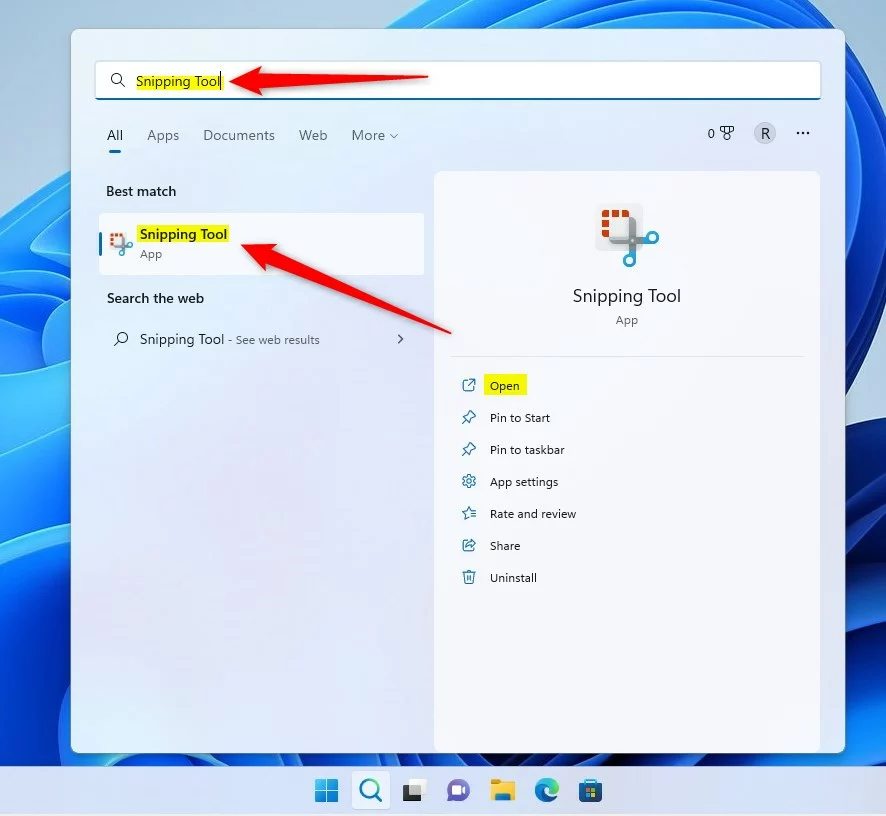Screen dimensions: 886x816
Task: Click the Pin to taskbar pin icon
Action: coord(469,450)
